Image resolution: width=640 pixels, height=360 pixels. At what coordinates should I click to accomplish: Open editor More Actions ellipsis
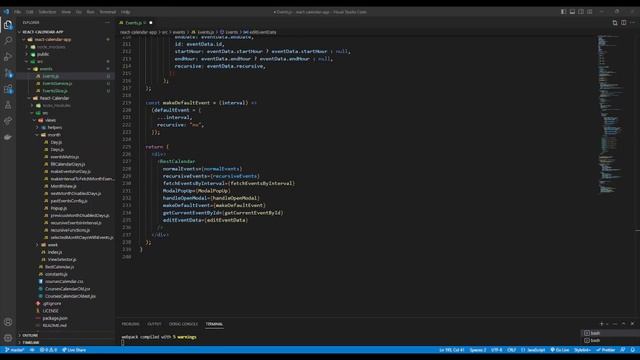[x=632, y=23]
